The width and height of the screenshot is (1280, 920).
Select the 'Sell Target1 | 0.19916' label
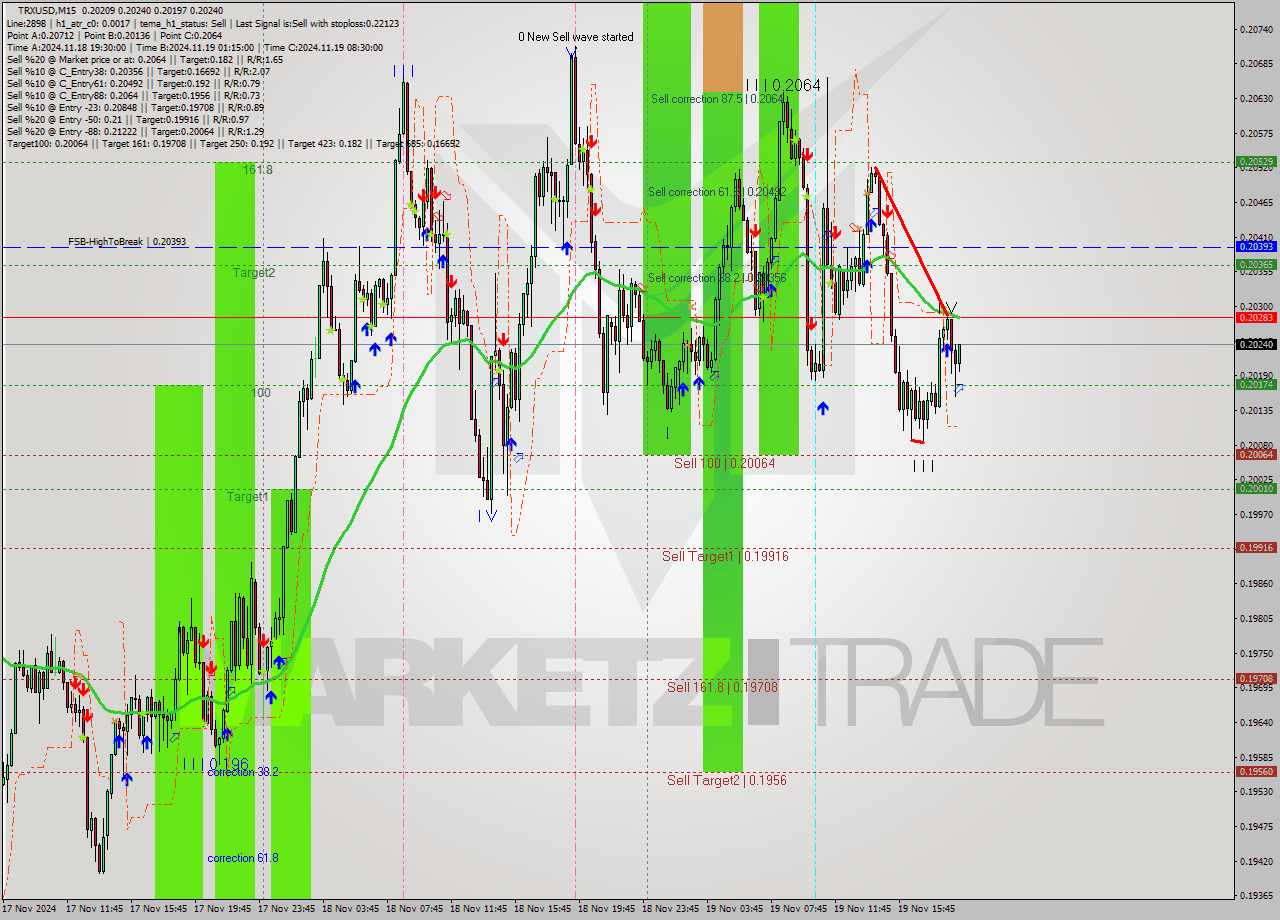click(725, 556)
